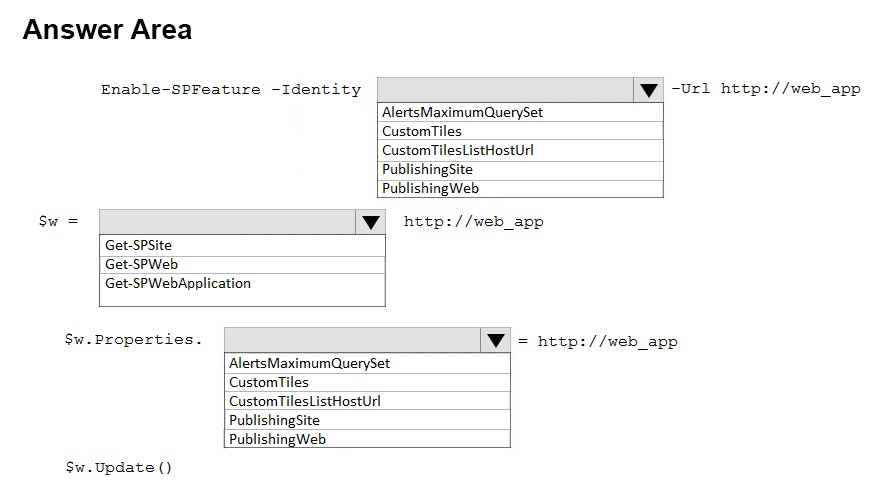
Task: Open the $w.Properties dropdown arrow
Action: click(x=496, y=340)
